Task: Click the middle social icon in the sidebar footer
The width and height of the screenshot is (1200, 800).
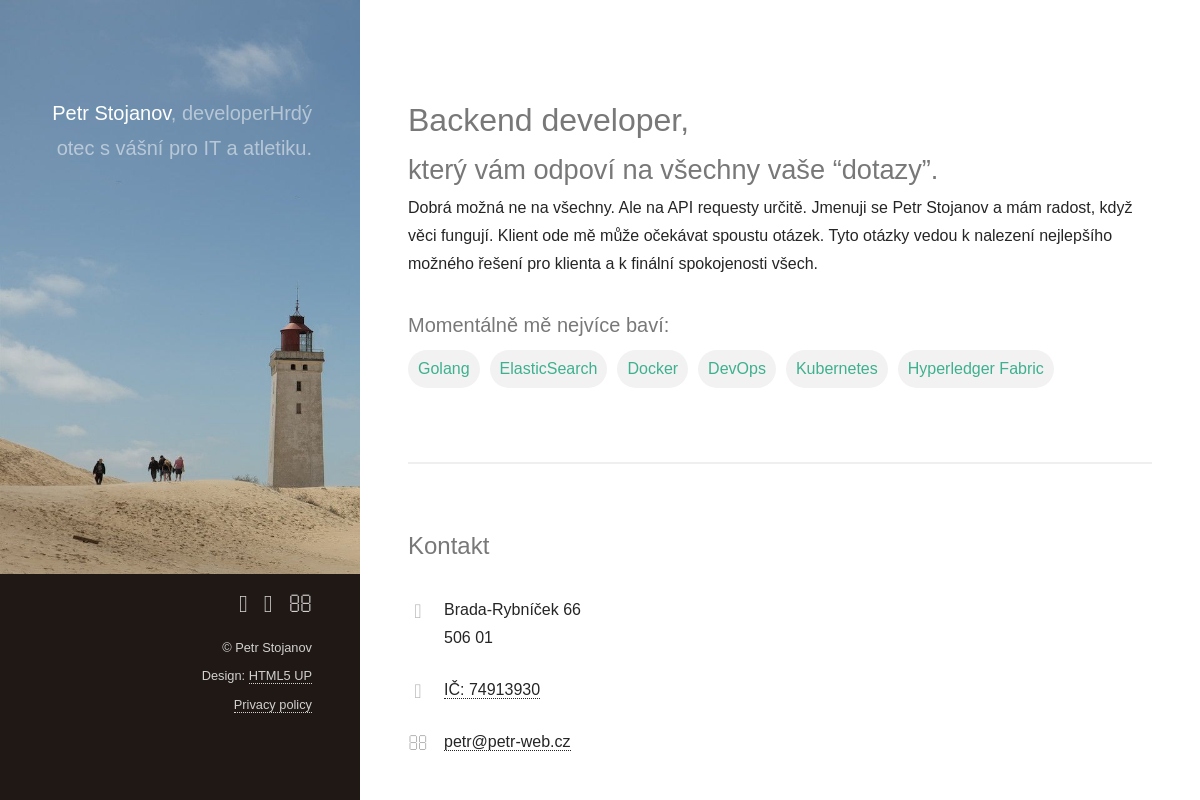Action: pos(268,604)
